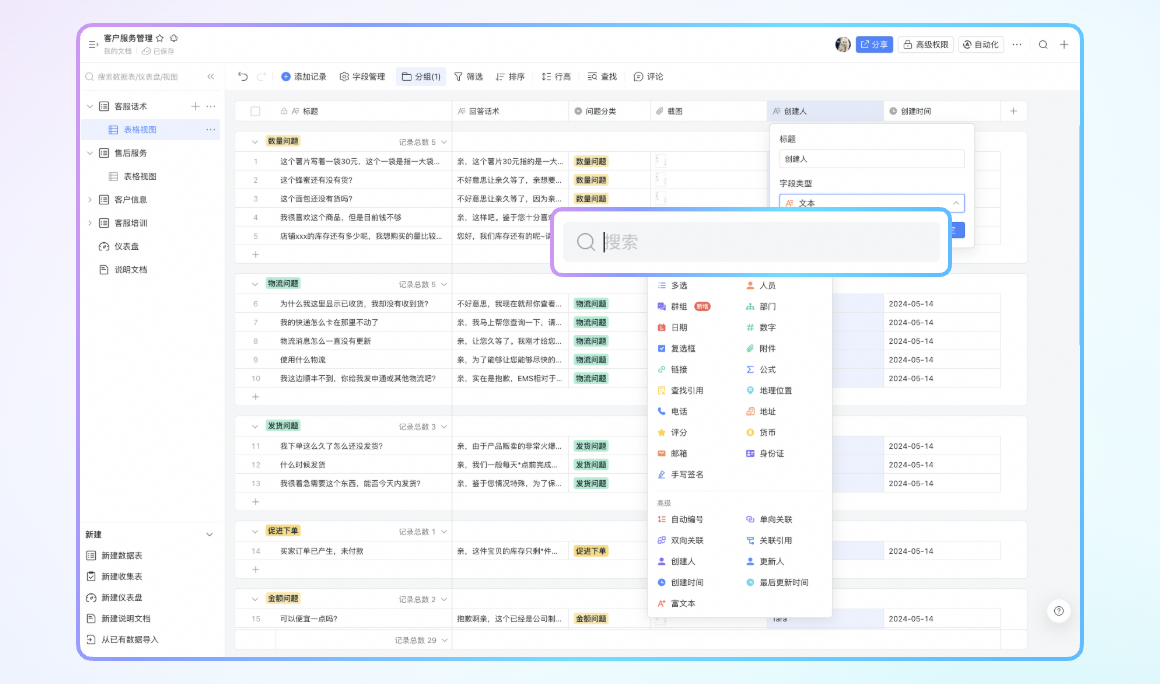Open the top-right more options ellipsis
This screenshot has width=1160, height=684.
[x=1017, y=44]
